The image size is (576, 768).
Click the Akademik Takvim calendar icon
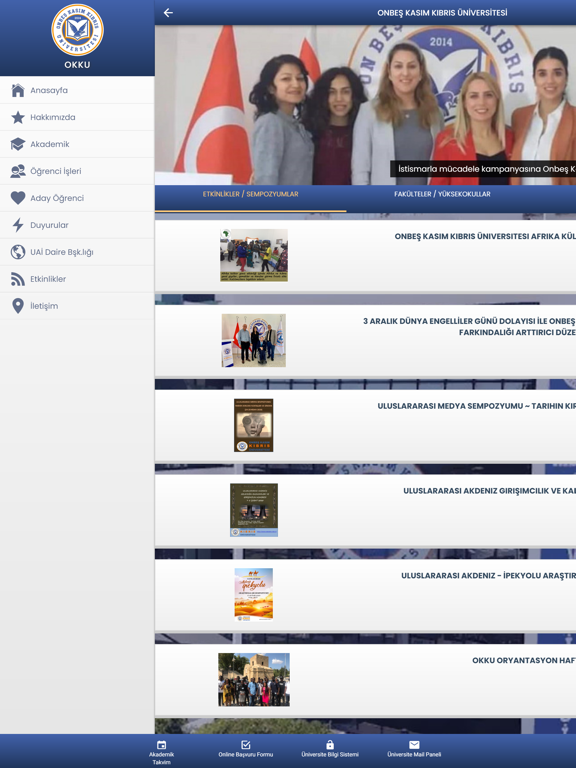tap(161, 745)
